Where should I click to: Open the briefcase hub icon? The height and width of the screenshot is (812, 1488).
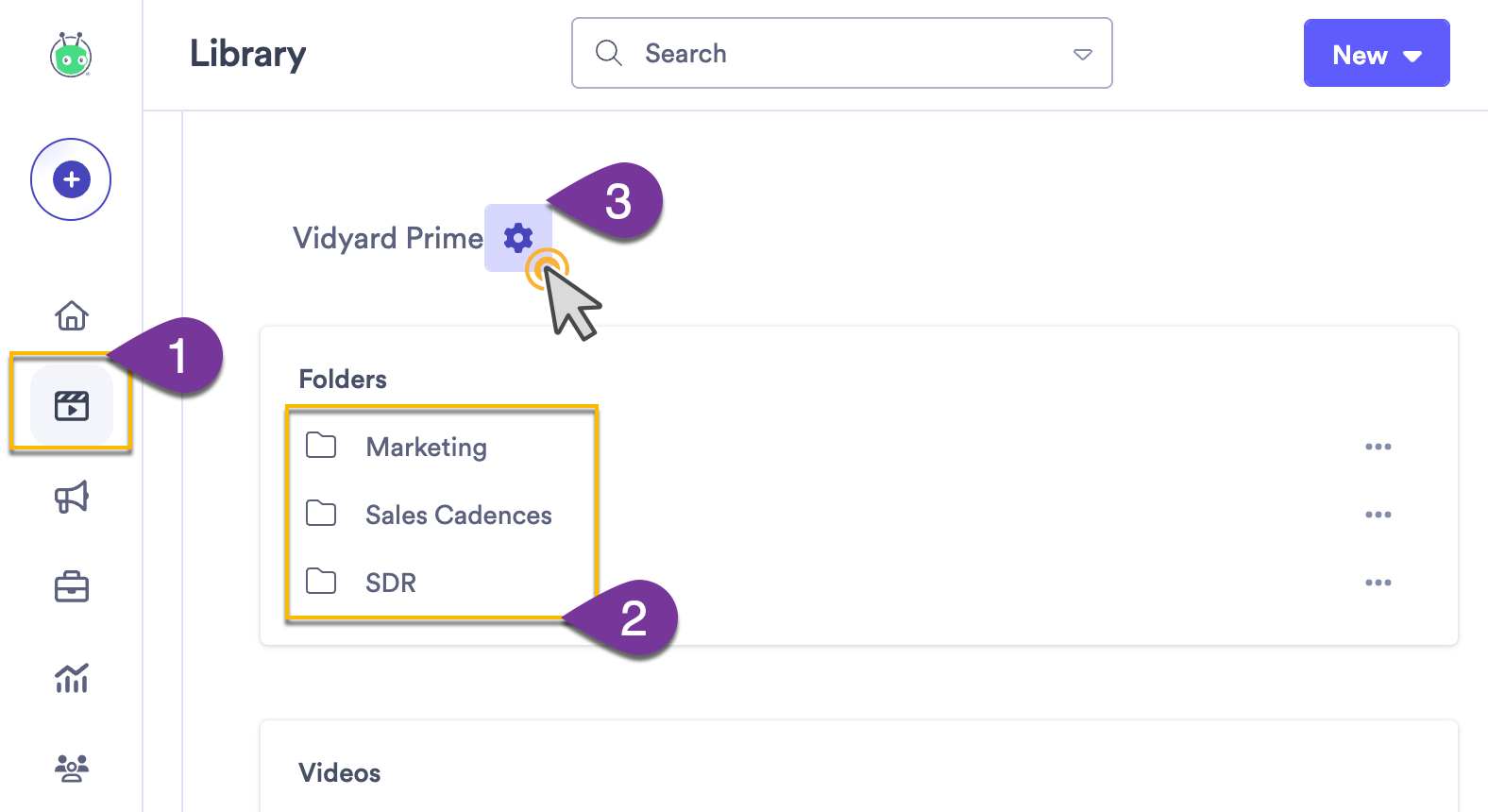tap(73, 586)
